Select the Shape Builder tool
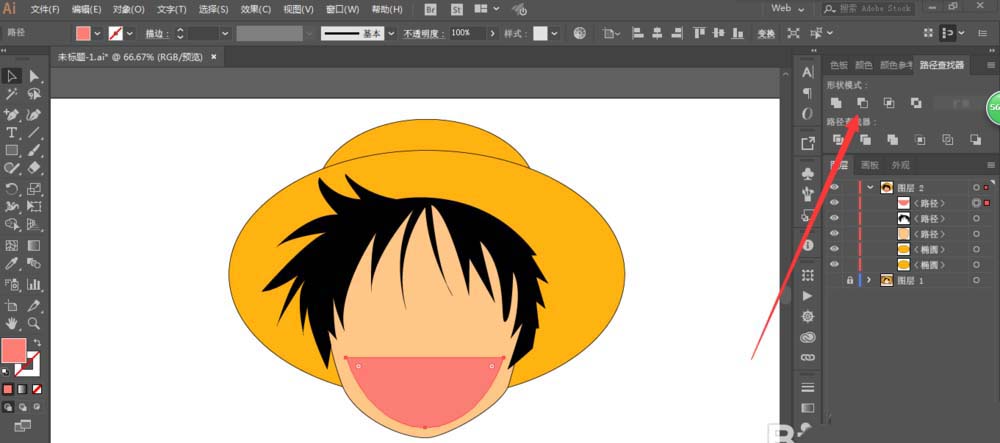Screen dimensions: 1000x443 click(11, 224)
